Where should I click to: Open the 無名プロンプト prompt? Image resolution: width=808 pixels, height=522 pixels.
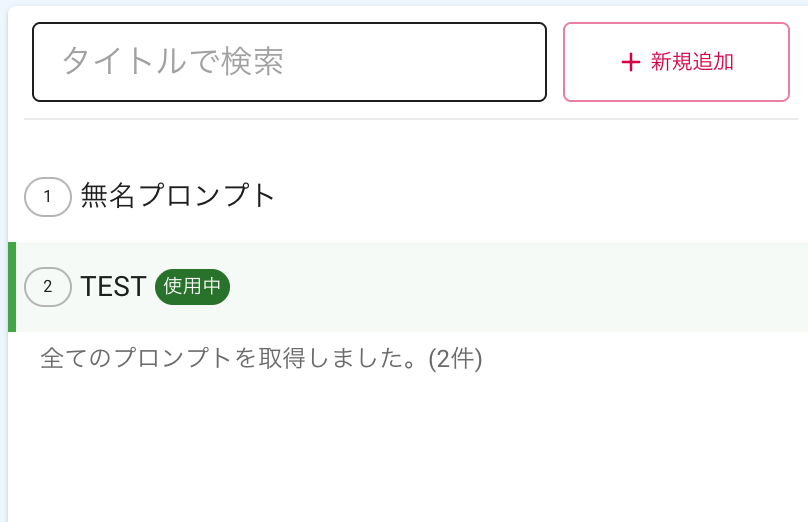click(178, 196)
